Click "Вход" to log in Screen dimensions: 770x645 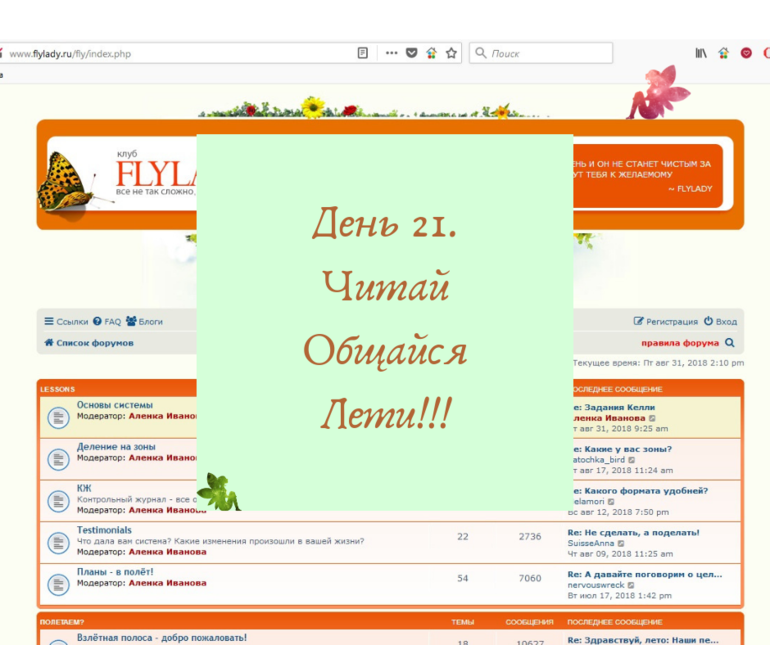point(720,322)
